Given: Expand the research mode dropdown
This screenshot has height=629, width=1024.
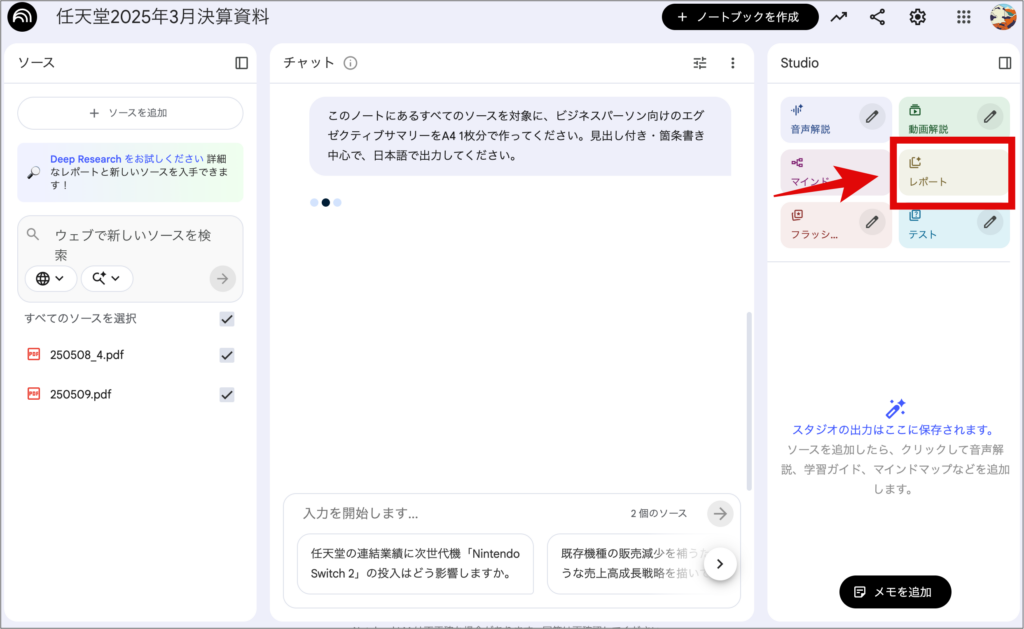Looking at the screenshot, I should (x=106, y=278).
